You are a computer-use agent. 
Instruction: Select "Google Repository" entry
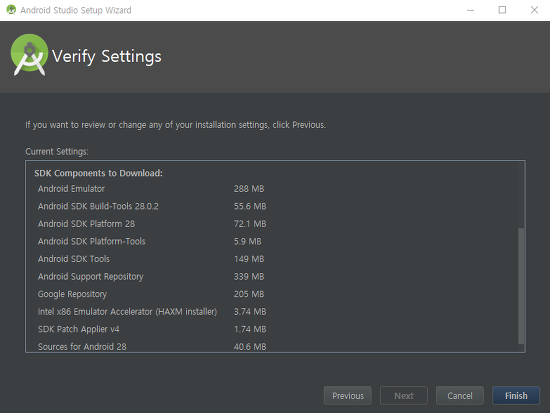pyautogui.click(x=72, y=294)
